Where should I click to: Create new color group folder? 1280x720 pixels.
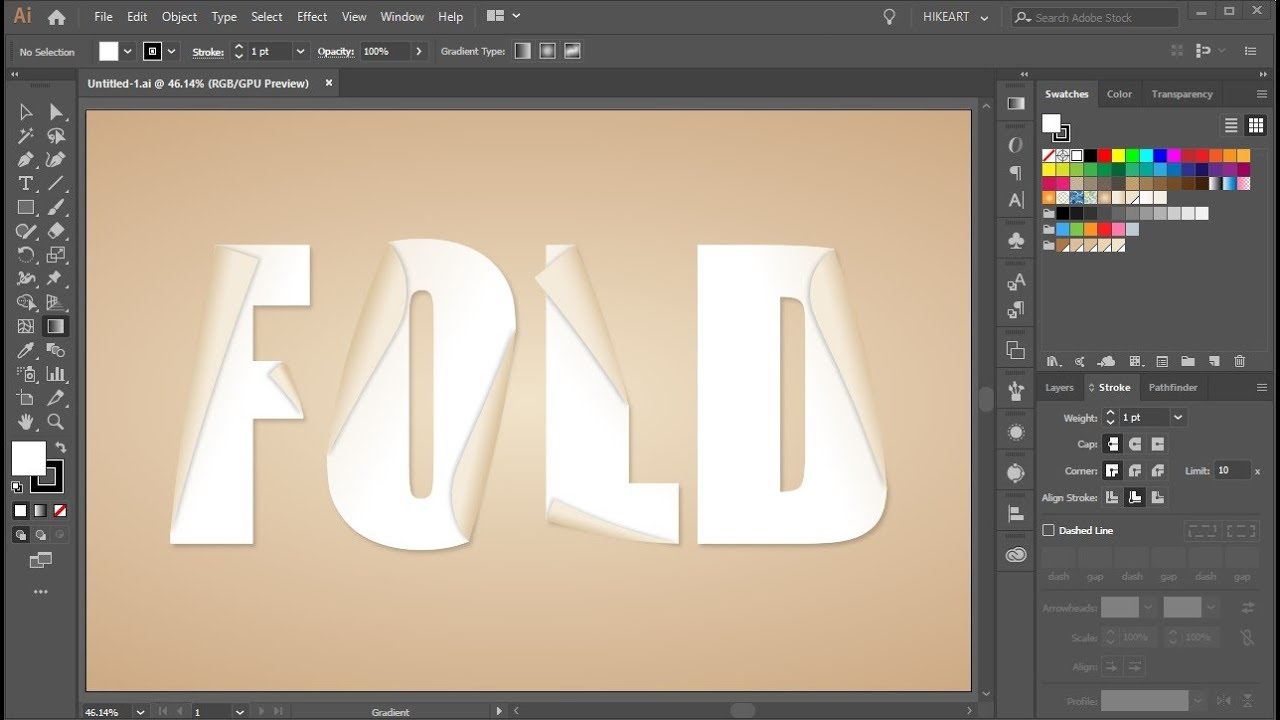point(1187,361)
